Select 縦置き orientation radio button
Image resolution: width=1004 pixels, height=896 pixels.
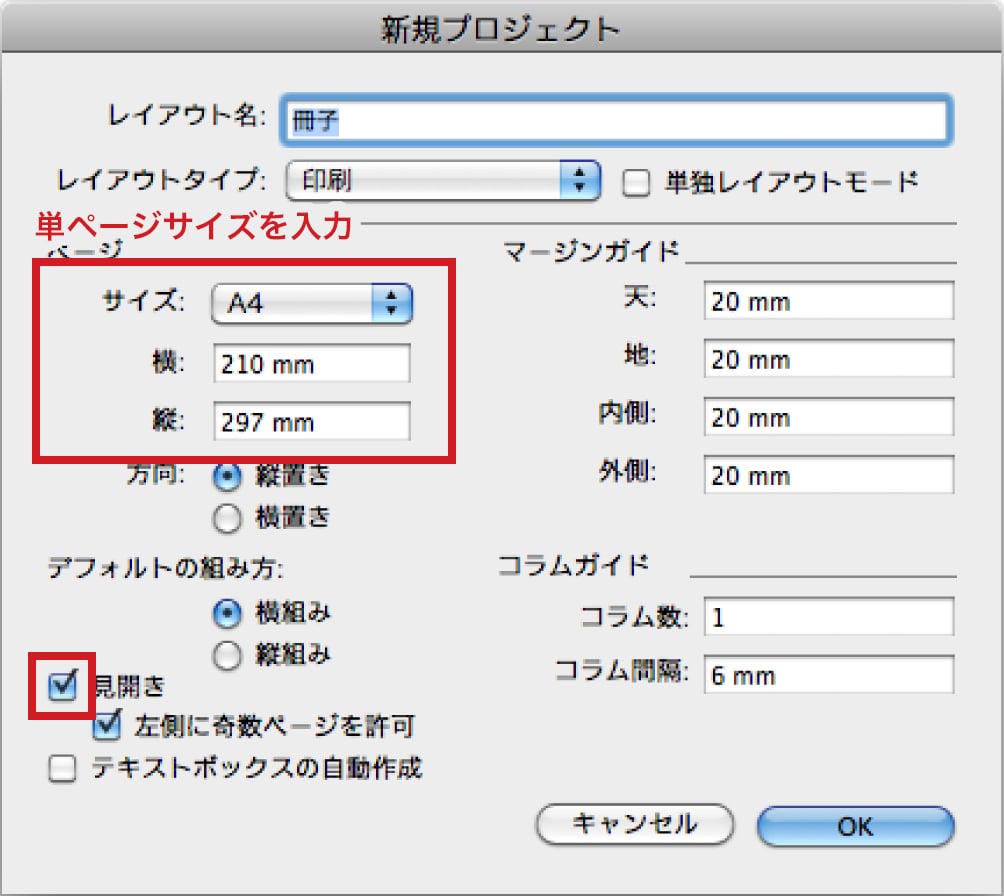tap(228, 477)
